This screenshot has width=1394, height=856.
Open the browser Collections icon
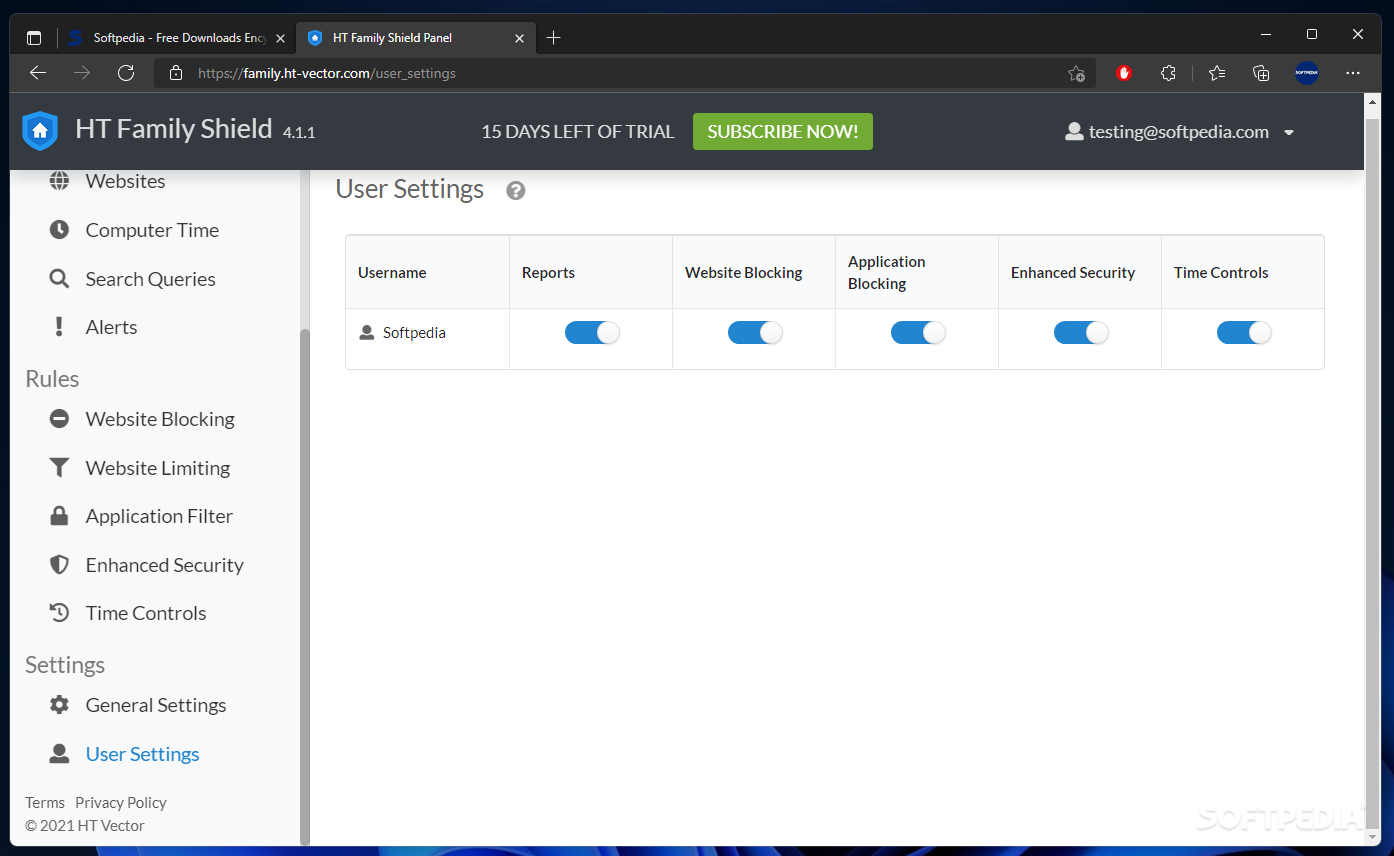click(x=1261, y=73)
